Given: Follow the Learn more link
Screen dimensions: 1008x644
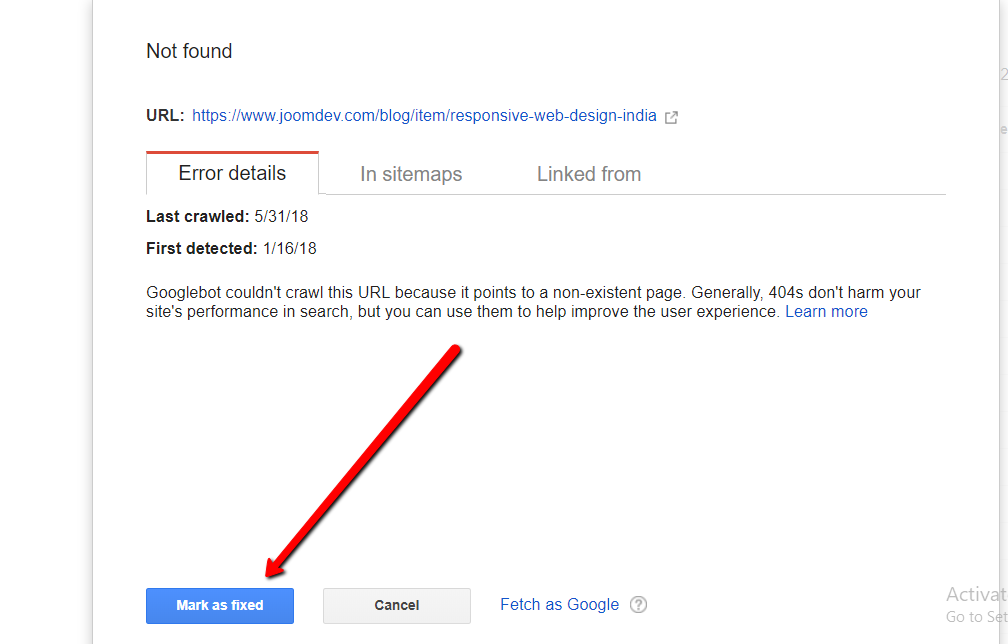Looking at the screenshot, I should pyautogui.click(x=826, y=312).
